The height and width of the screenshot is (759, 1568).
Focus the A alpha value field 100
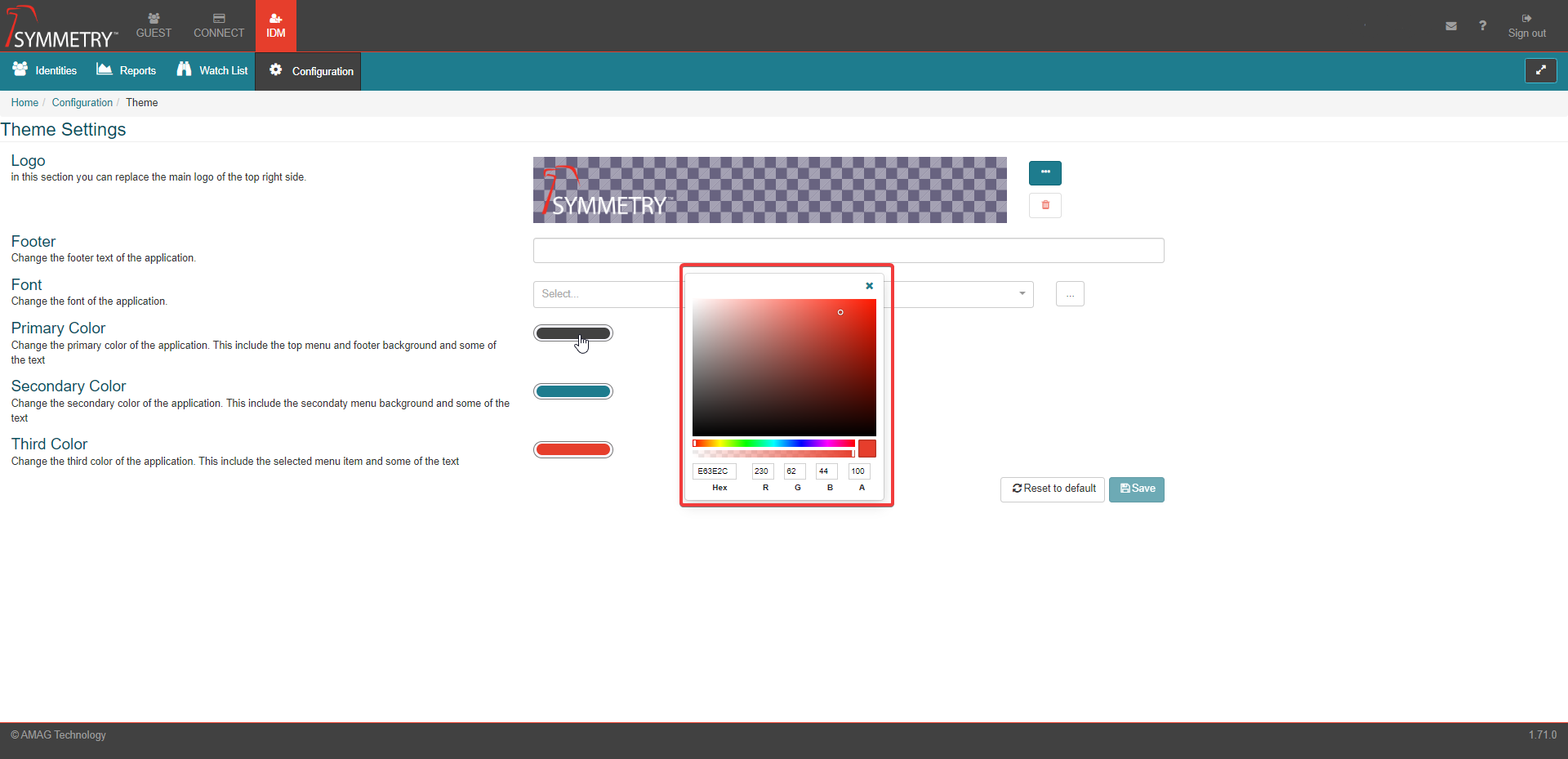click(x=859, y=471)
